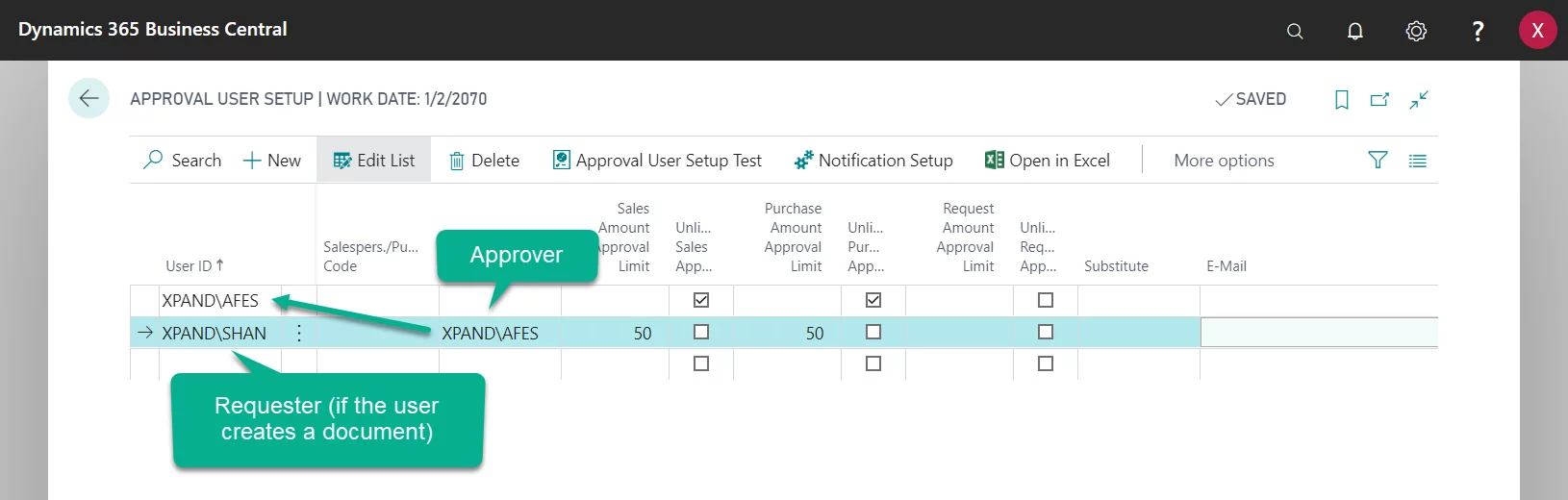Open the search magnifier in top bar
The image size is (1568, 500).
click(x=1295, y=31)
